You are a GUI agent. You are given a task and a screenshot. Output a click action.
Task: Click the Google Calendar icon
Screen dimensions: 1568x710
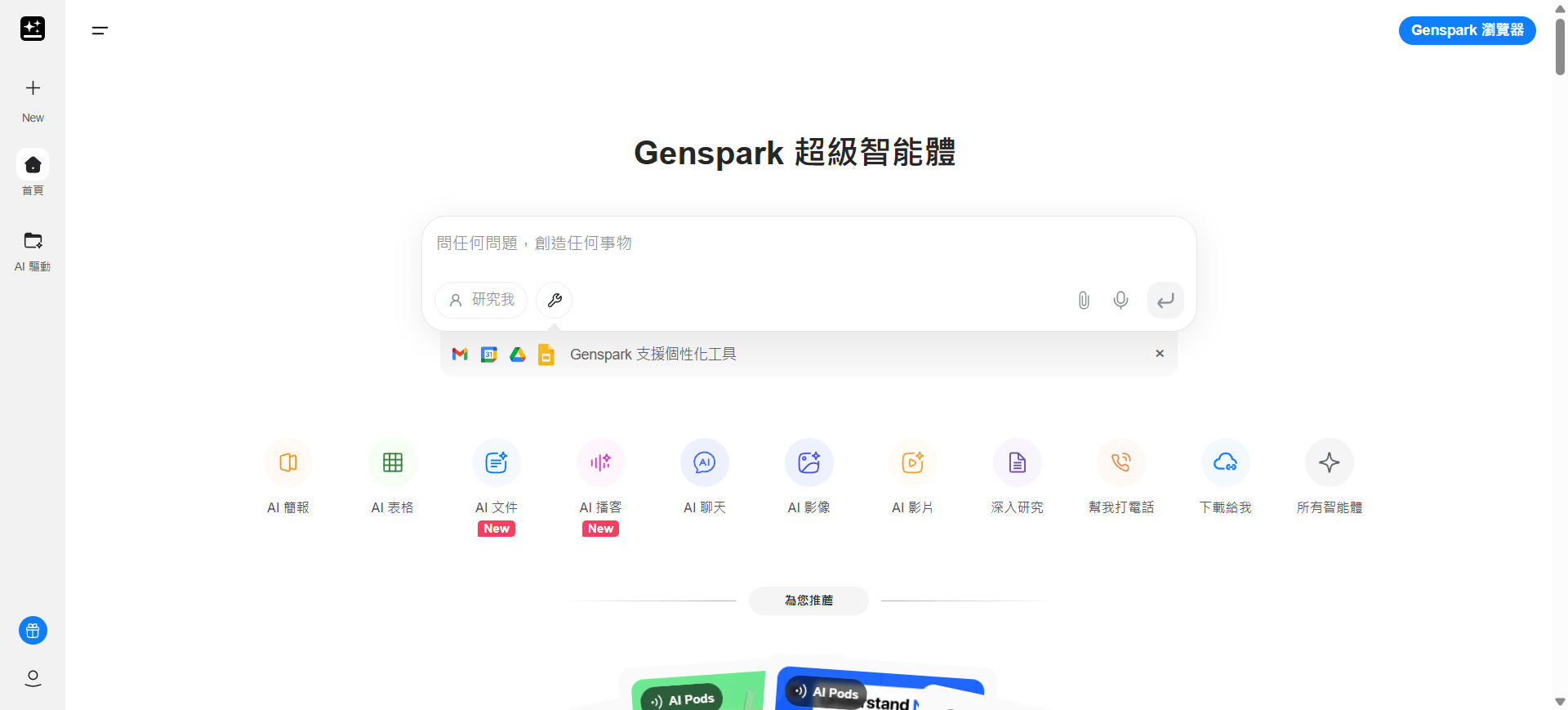click(489, 354)
